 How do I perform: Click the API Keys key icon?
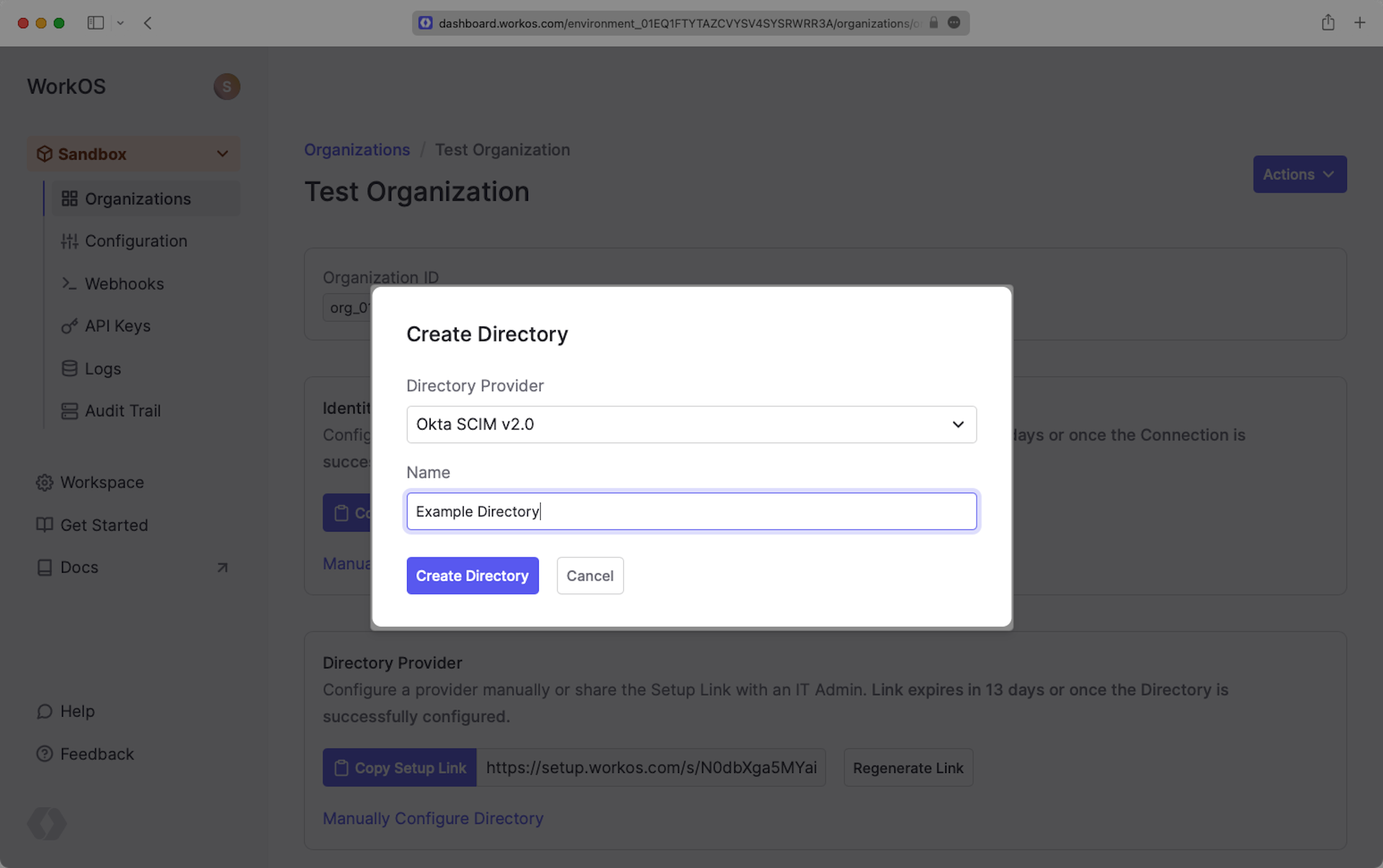pyautogui.click(x=69, y=326)
